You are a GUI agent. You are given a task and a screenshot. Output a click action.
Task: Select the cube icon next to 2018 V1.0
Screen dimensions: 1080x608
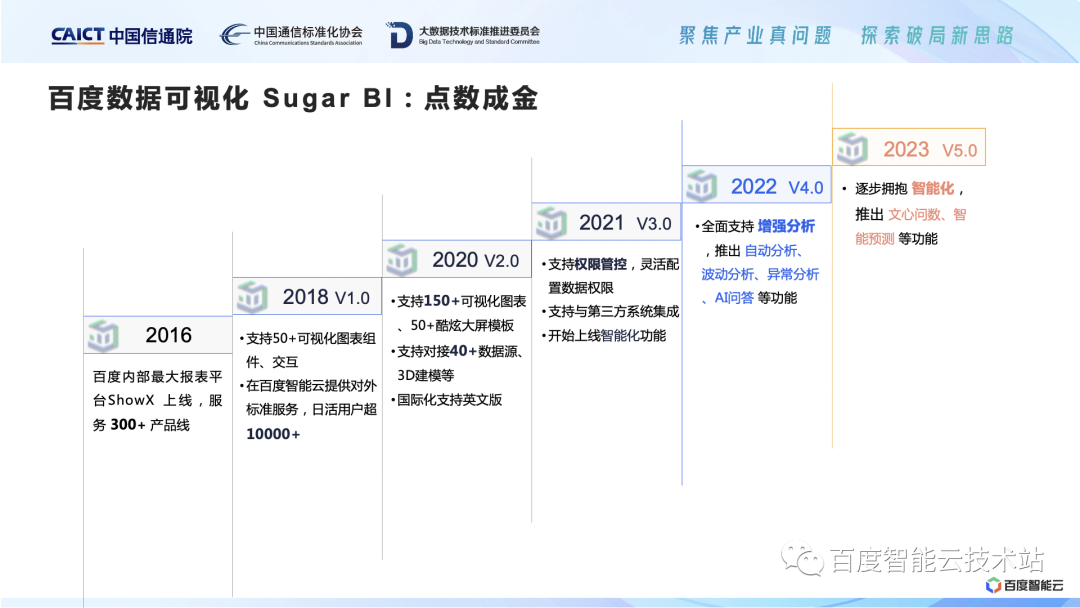tap(251, 296)
